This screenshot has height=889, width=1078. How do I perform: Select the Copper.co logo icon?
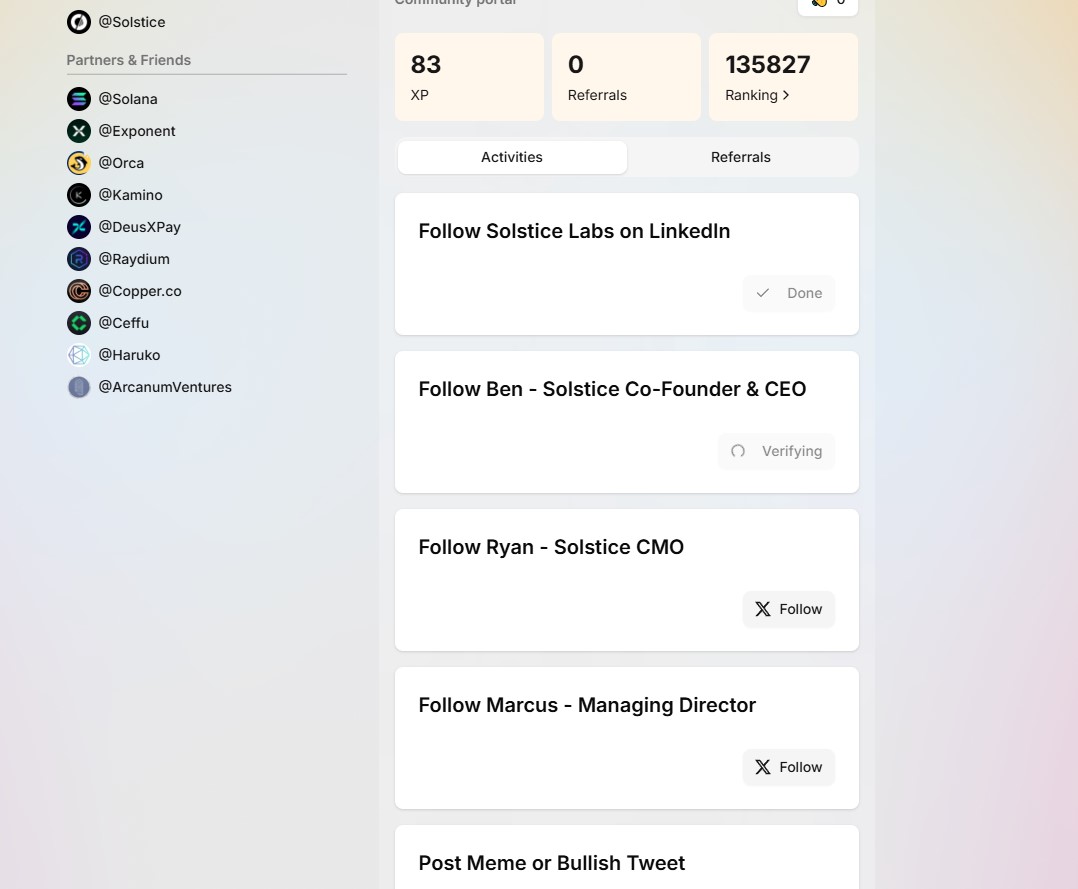(x=78, y=291)
